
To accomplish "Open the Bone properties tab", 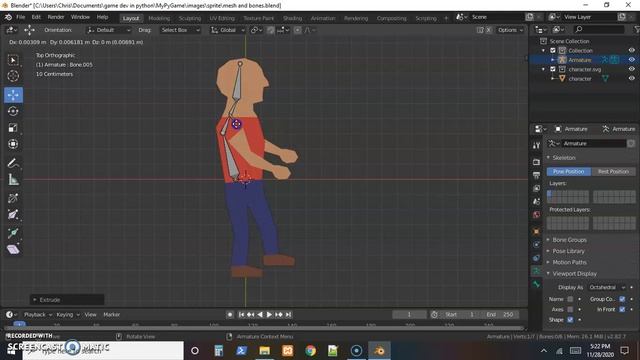I will [536, 284].
